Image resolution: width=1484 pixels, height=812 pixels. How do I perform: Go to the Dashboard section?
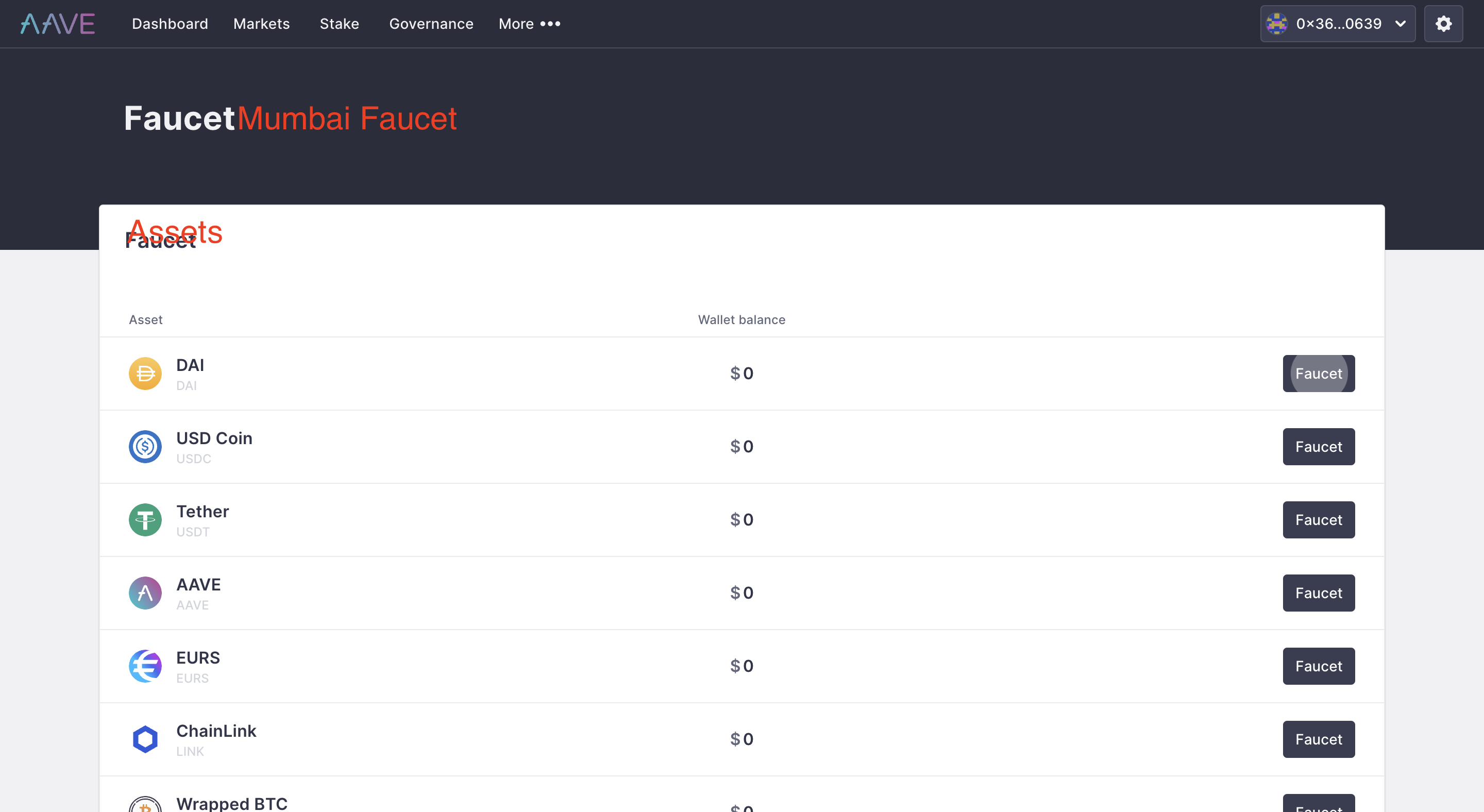tap(170, 24)
